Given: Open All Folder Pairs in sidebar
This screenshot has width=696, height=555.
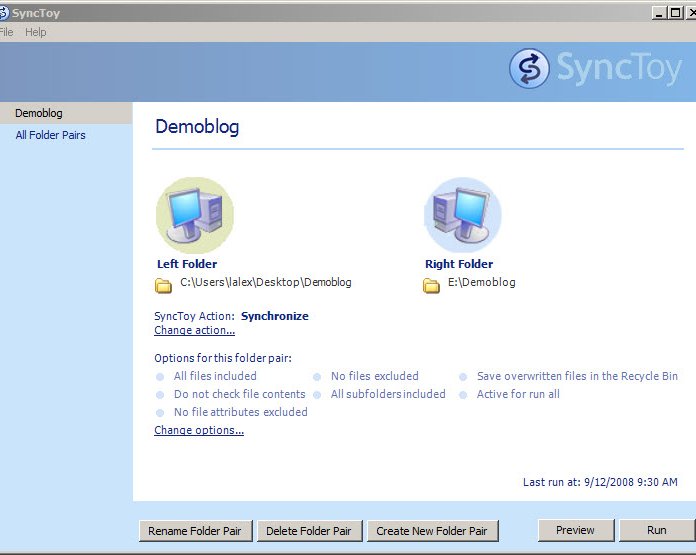Looking at the screenshot, I should click(50, 135).
